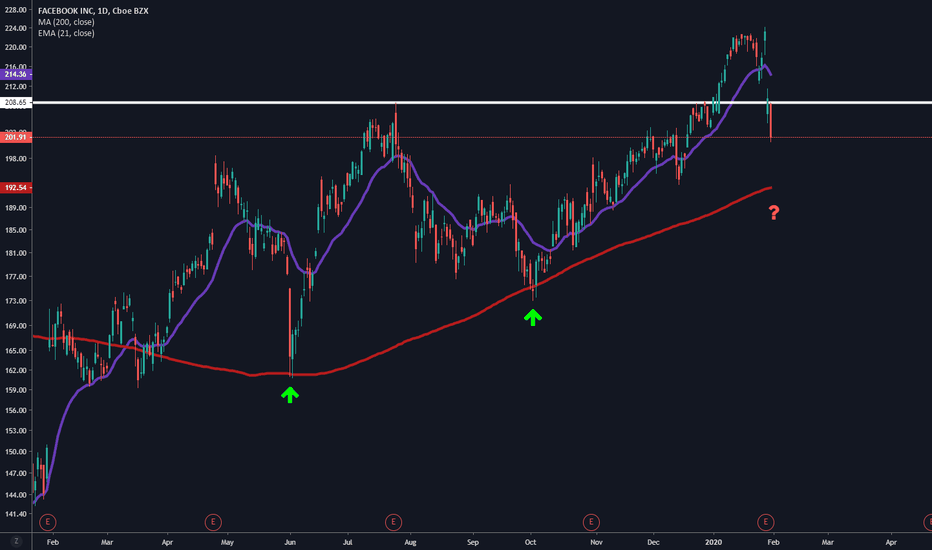Click the Apr label at far right
Viewport: 932px width, 550px height.
click(x=891, y=542)
